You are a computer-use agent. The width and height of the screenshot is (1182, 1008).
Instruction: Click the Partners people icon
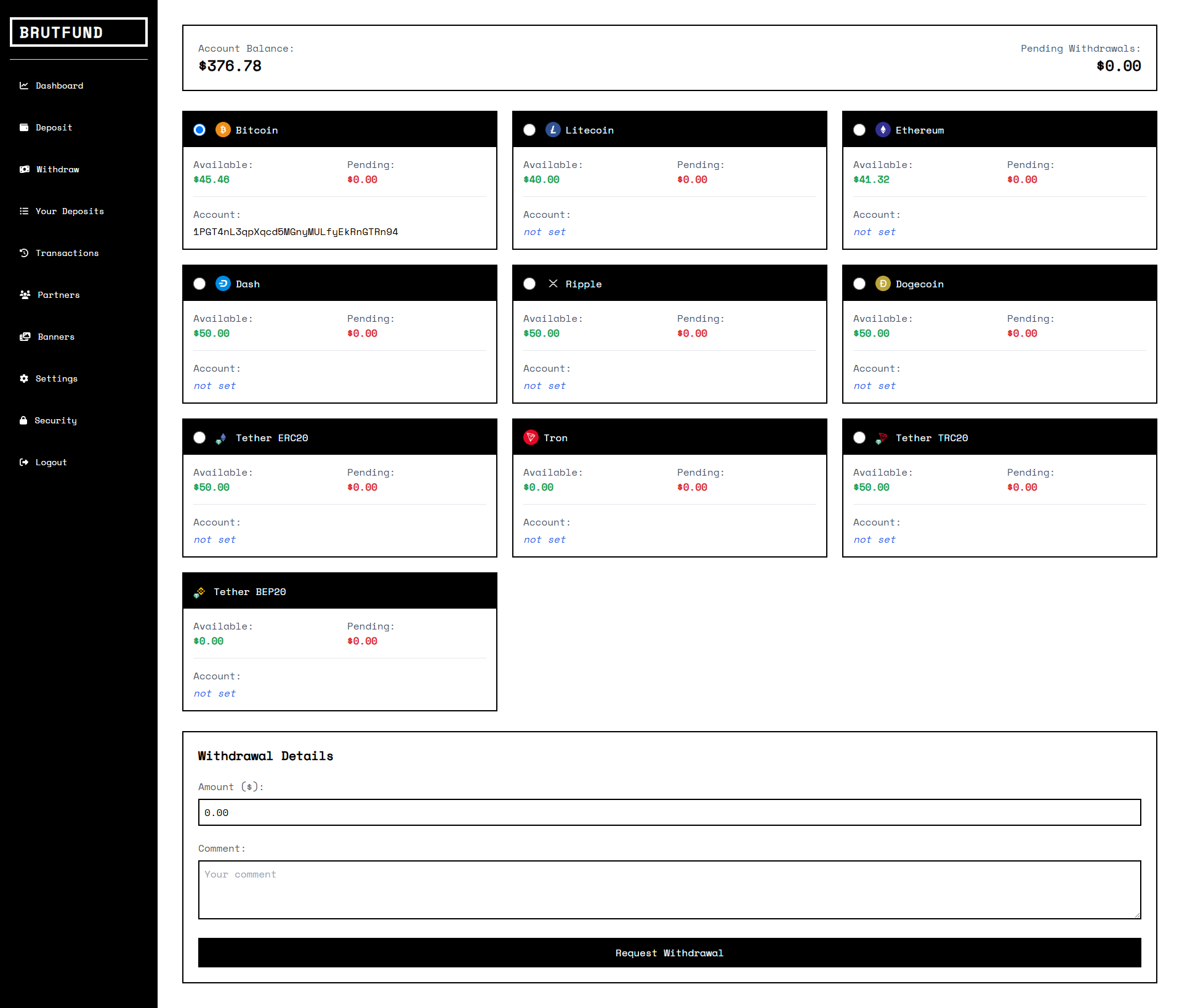click(25, 295)
